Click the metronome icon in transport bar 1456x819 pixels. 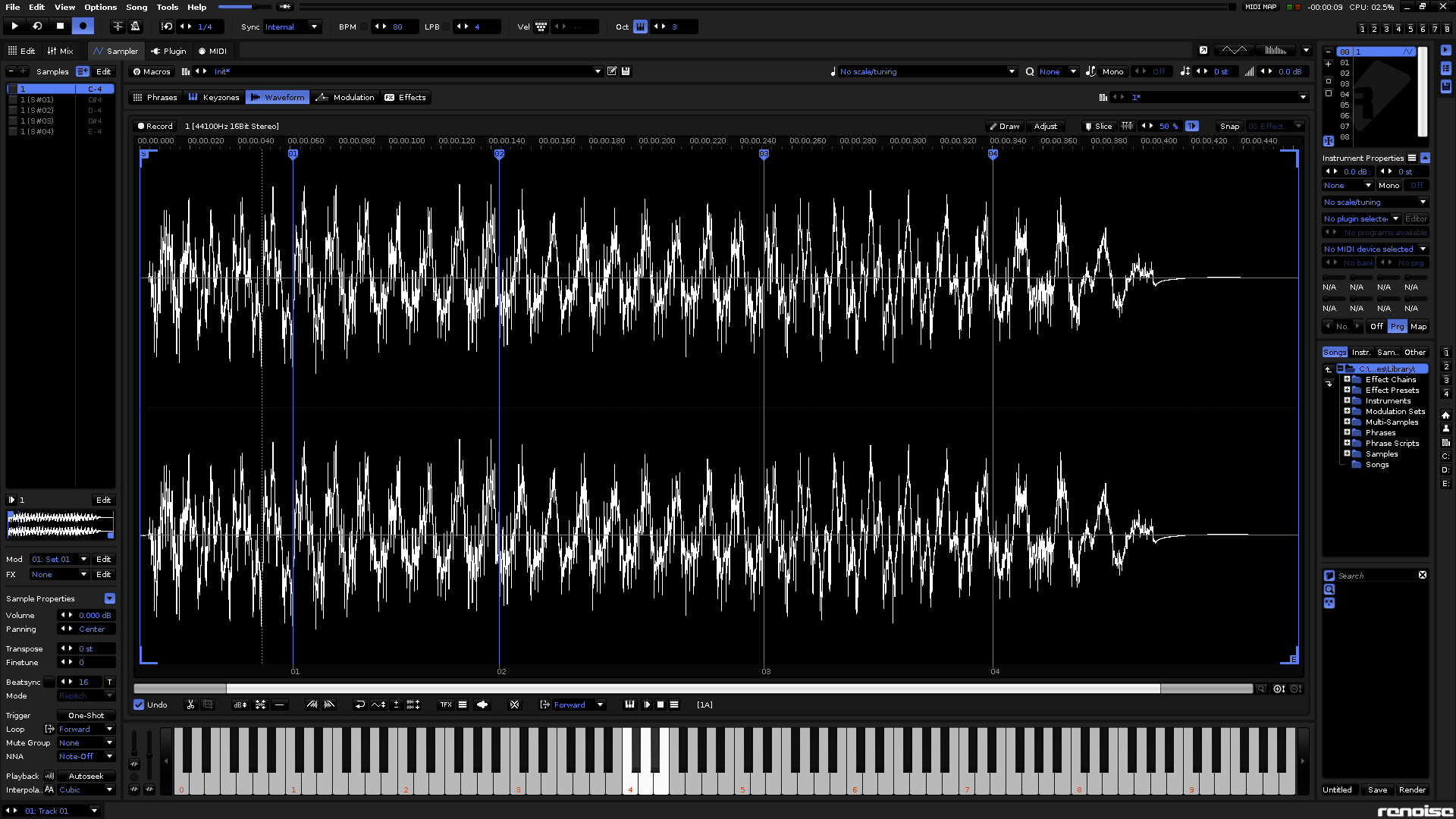click(x=135, y=27)
